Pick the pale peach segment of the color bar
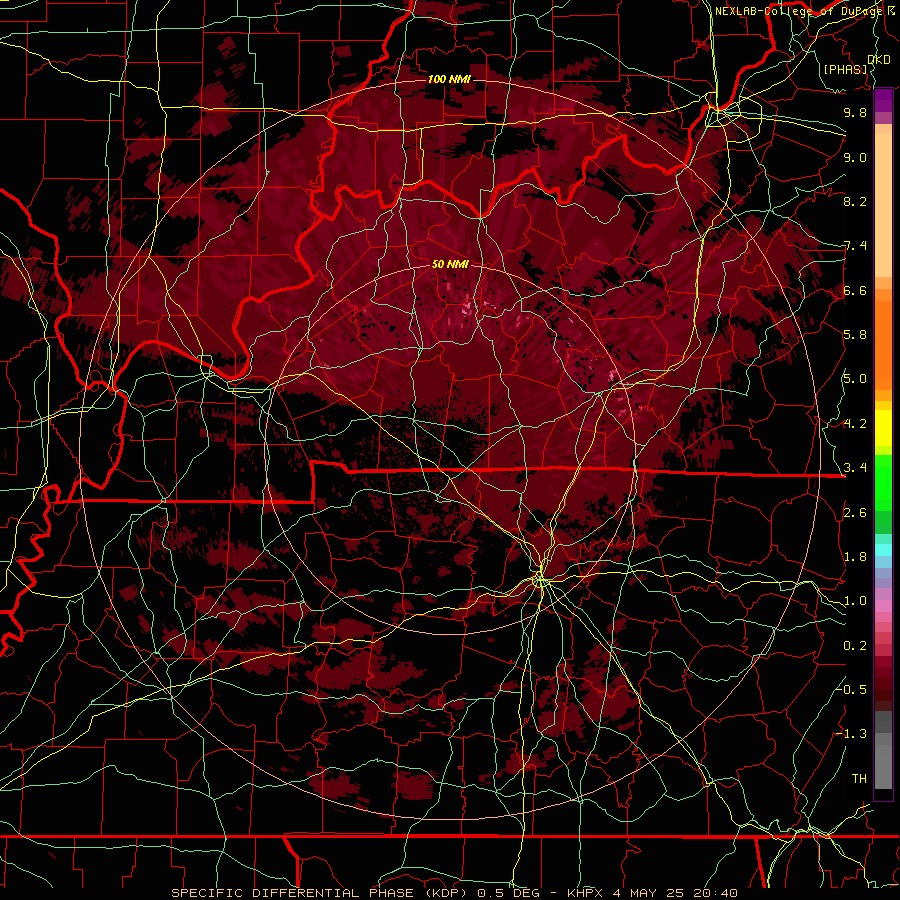900x900 pixels. click(x=883, y=205)
